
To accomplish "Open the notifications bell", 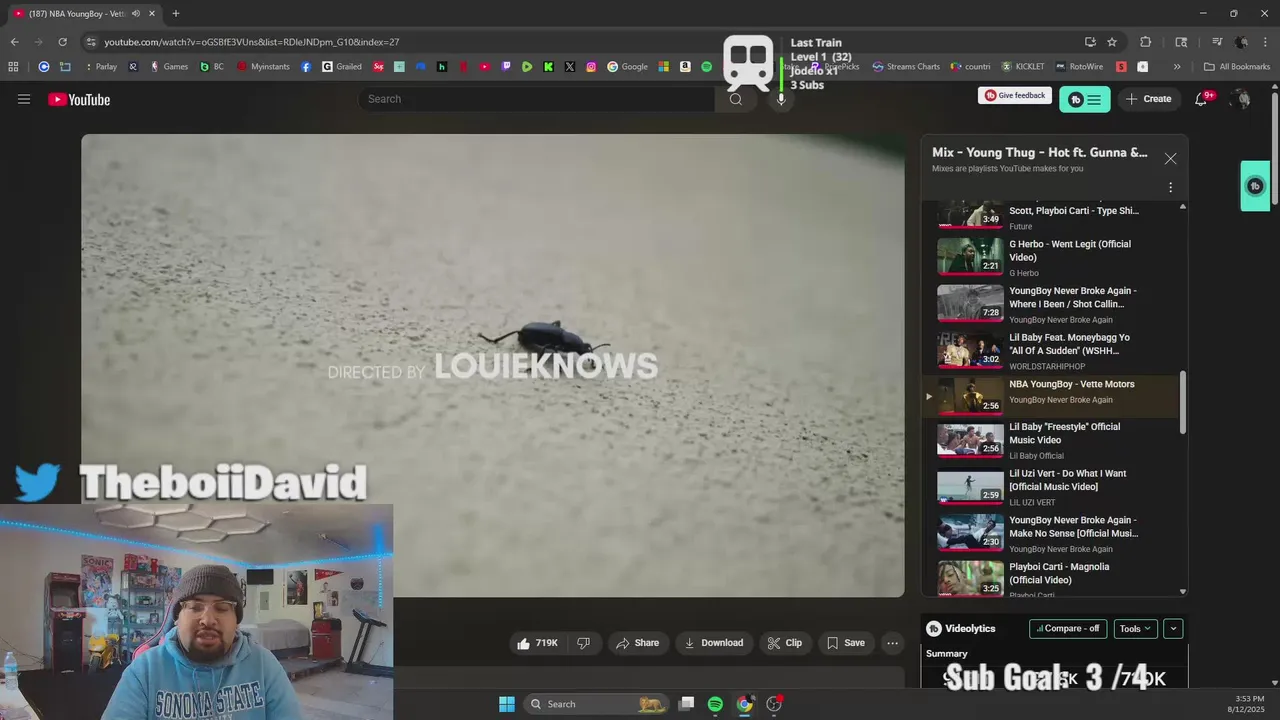I will (x=1201, y=99).
